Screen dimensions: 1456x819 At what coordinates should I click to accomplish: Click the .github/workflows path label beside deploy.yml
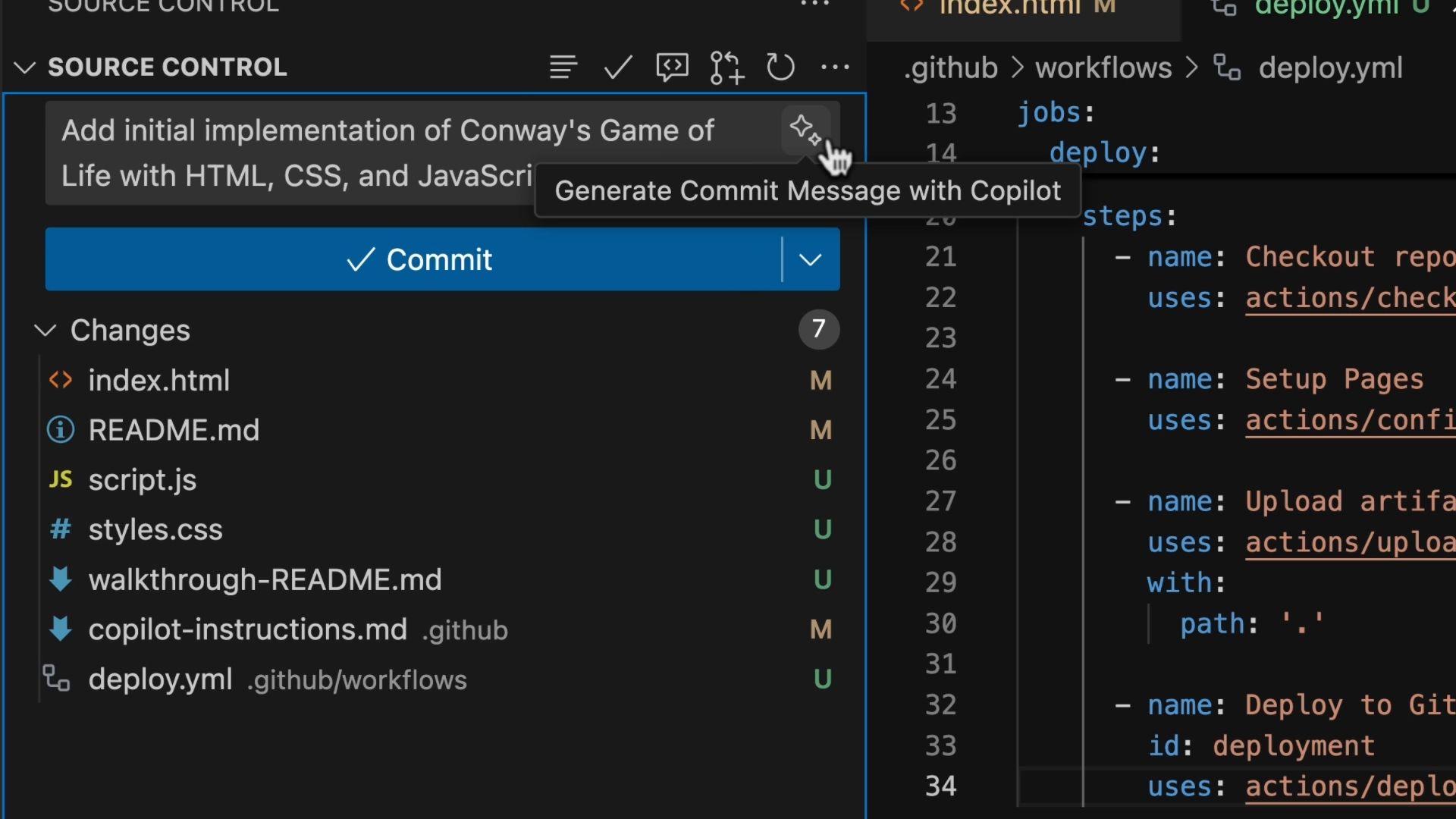point(357,680)
